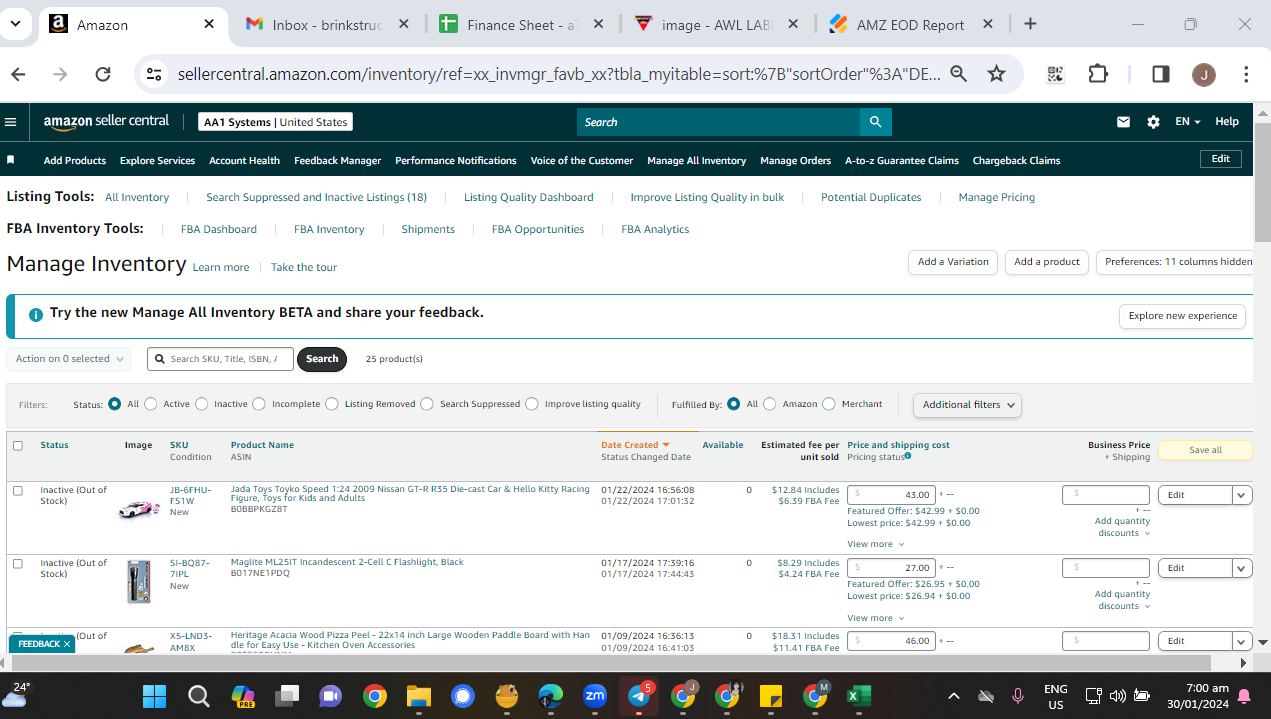Sort by Date Created column
Viewport: 1271px width, 719px height.
pos(635,445)
